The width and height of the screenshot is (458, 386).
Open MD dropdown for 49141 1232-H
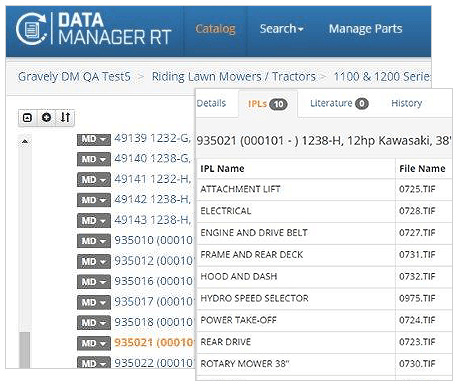pyautogui.click(x=94, y=180)
